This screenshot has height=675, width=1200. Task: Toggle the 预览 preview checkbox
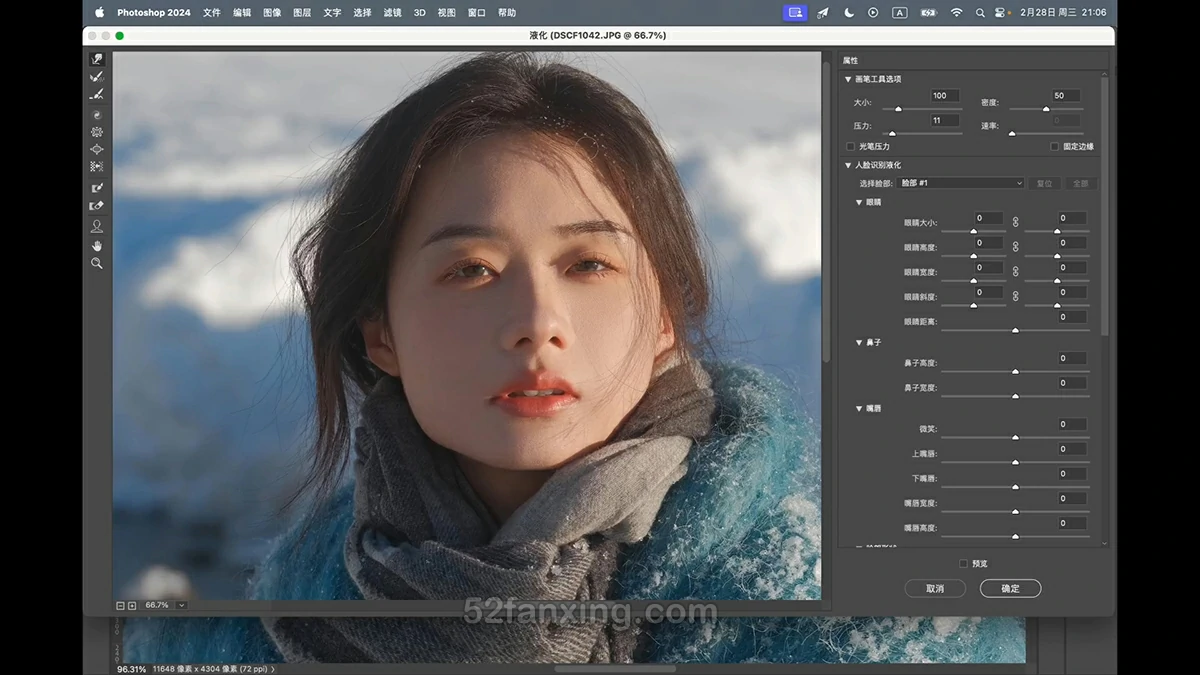(964, 564)
